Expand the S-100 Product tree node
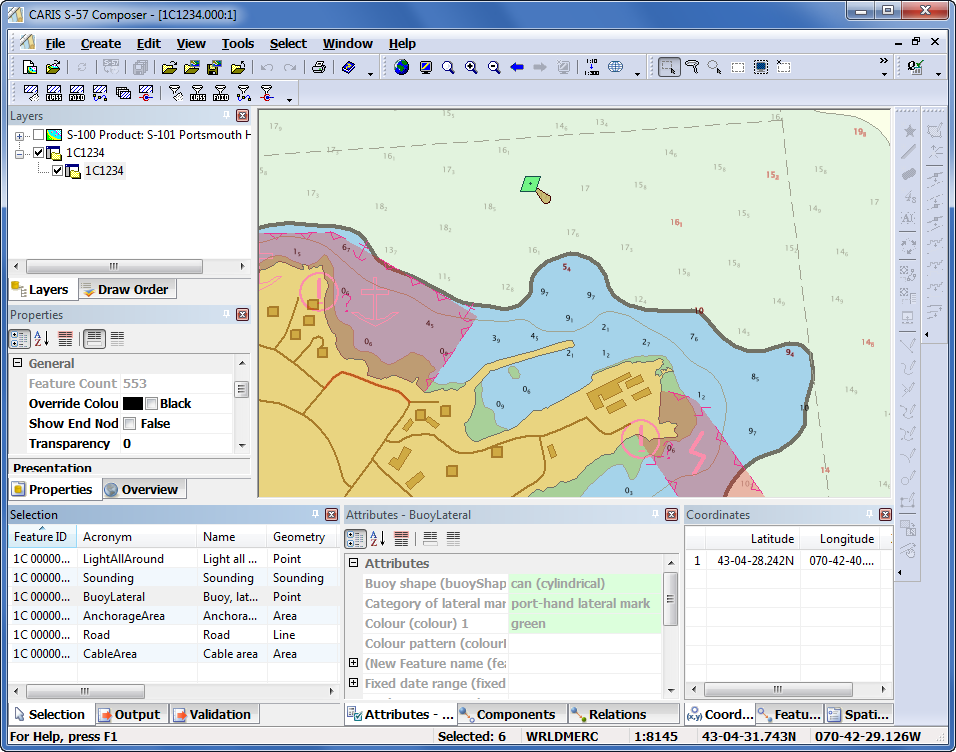 point(19,135)
